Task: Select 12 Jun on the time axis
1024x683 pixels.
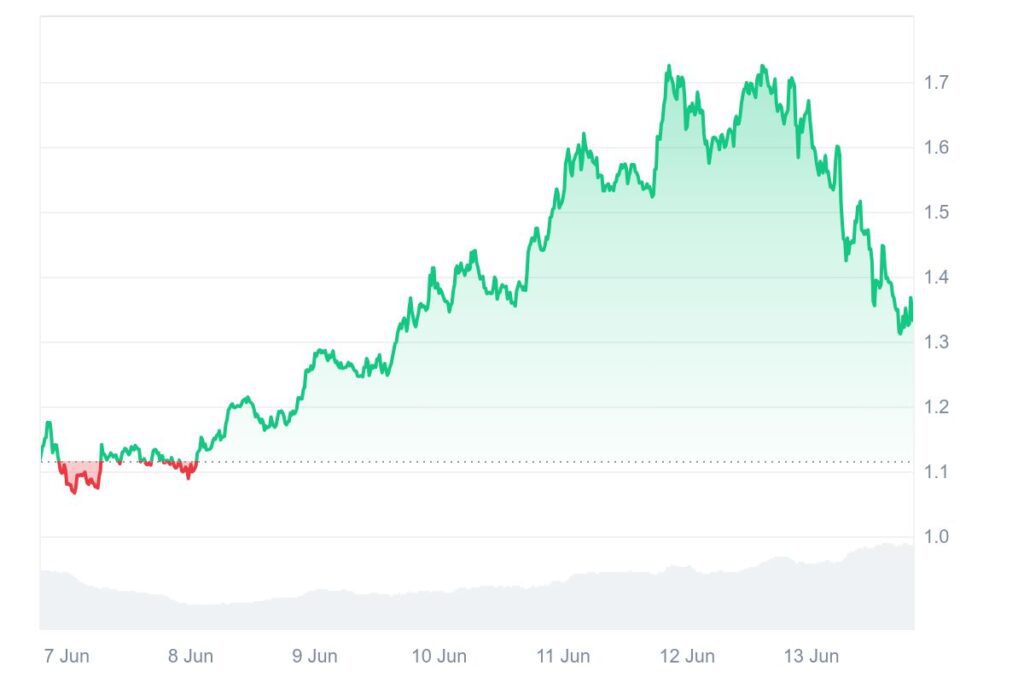Action: point(688,656)
